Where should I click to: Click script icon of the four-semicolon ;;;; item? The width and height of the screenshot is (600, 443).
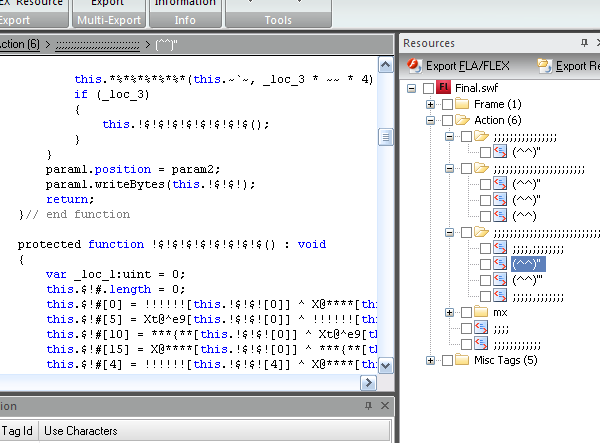[x=481, y=327]
